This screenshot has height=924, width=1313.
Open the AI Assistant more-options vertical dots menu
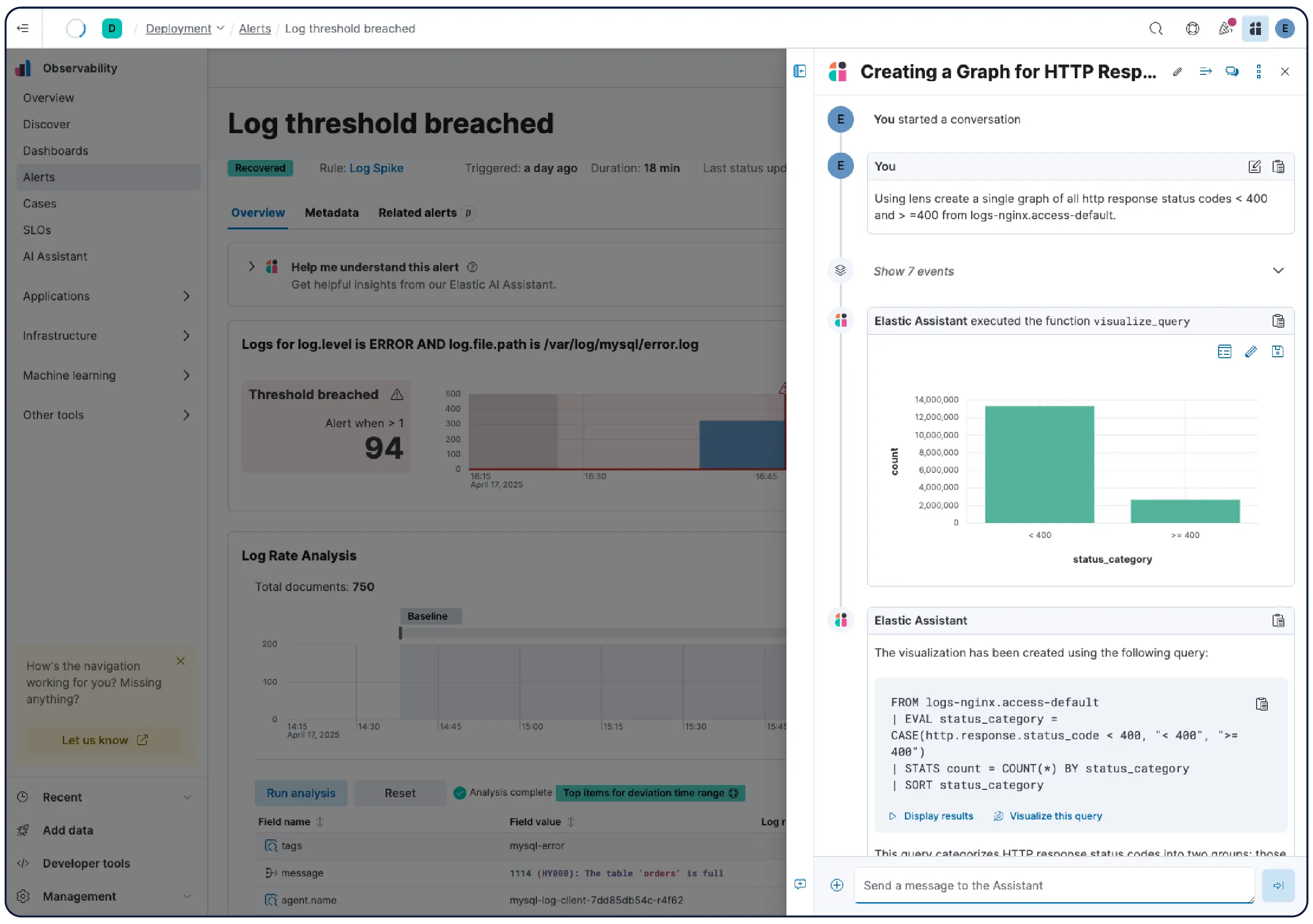coord(1258,71)
